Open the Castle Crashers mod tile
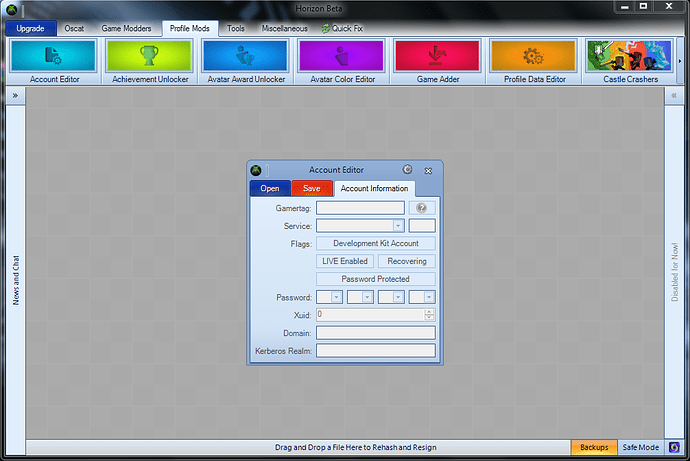The height and width of the screenshot is (461, 690). pyautogui.click(x=628, y=61)
